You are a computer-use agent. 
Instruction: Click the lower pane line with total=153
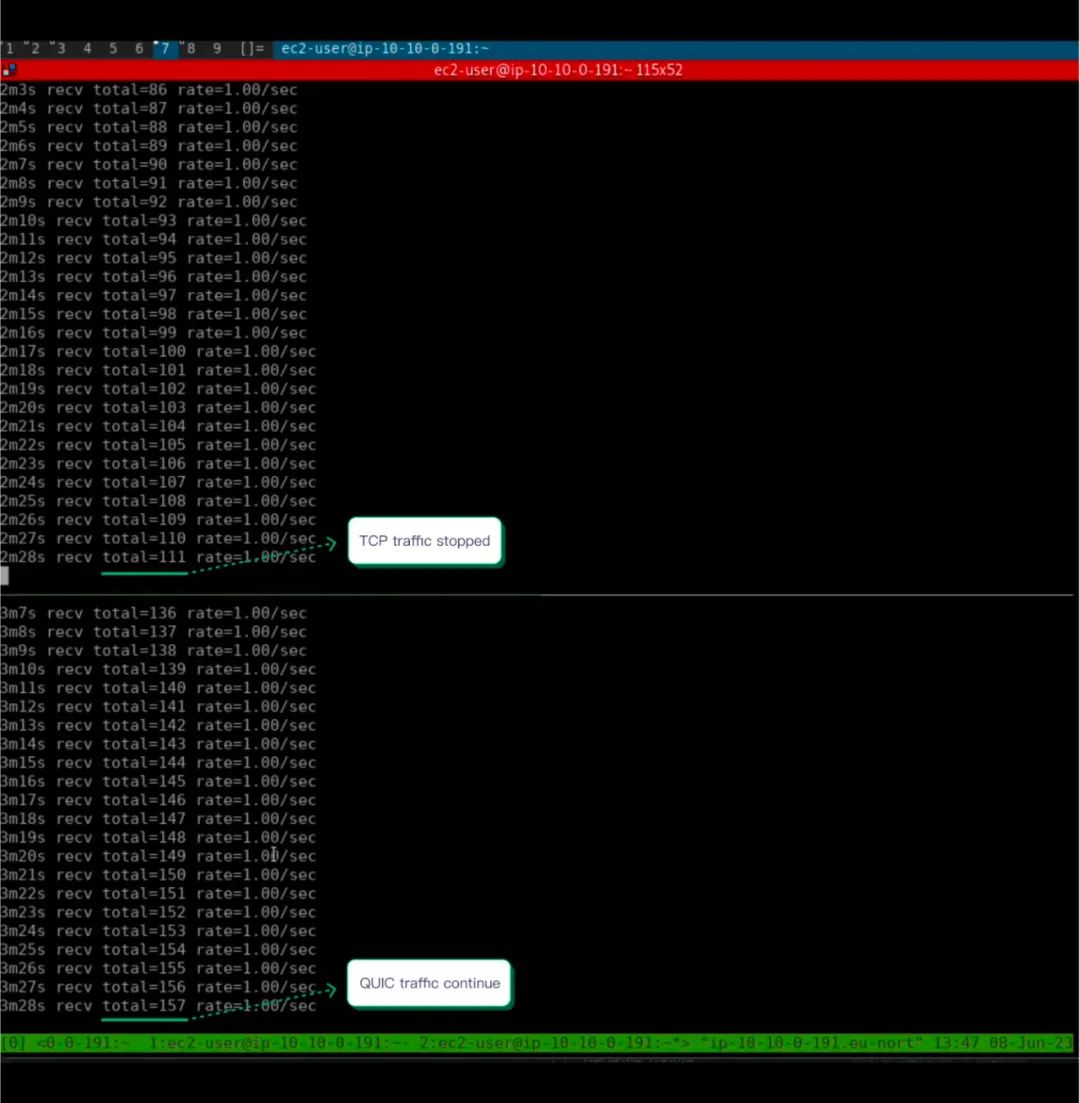pos(158,931)
